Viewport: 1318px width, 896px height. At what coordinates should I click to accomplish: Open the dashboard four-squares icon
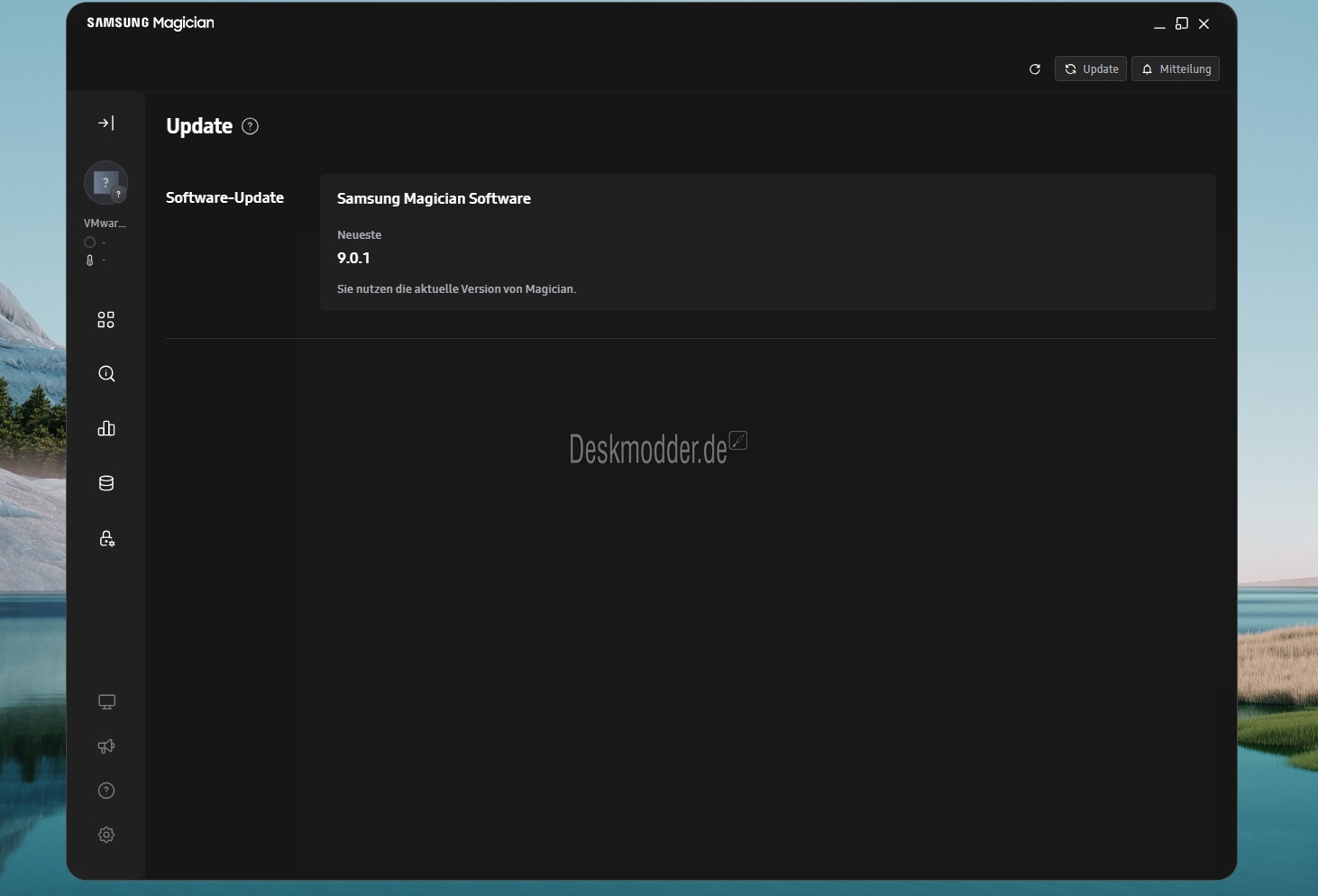(x=105, y=320)
